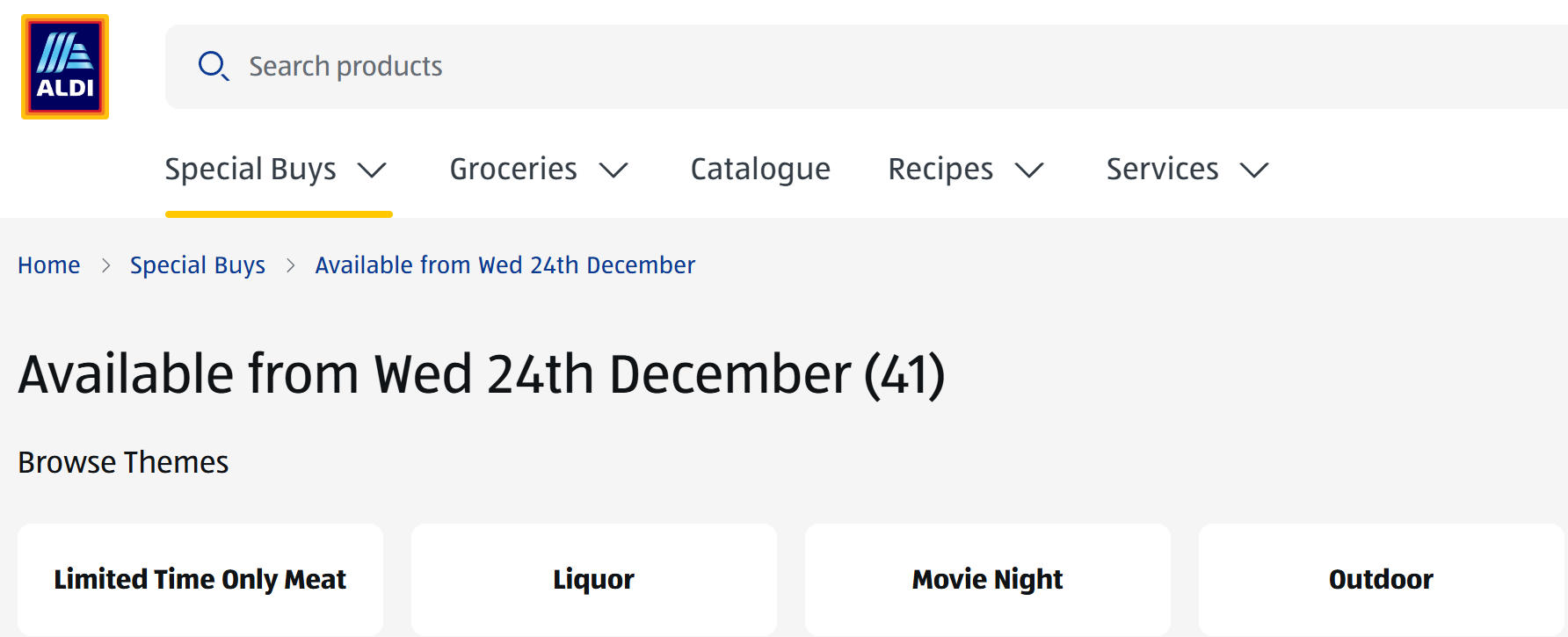Click the search magnifier icon
This screenshot has width=1568, height=637.
[213, 66]
